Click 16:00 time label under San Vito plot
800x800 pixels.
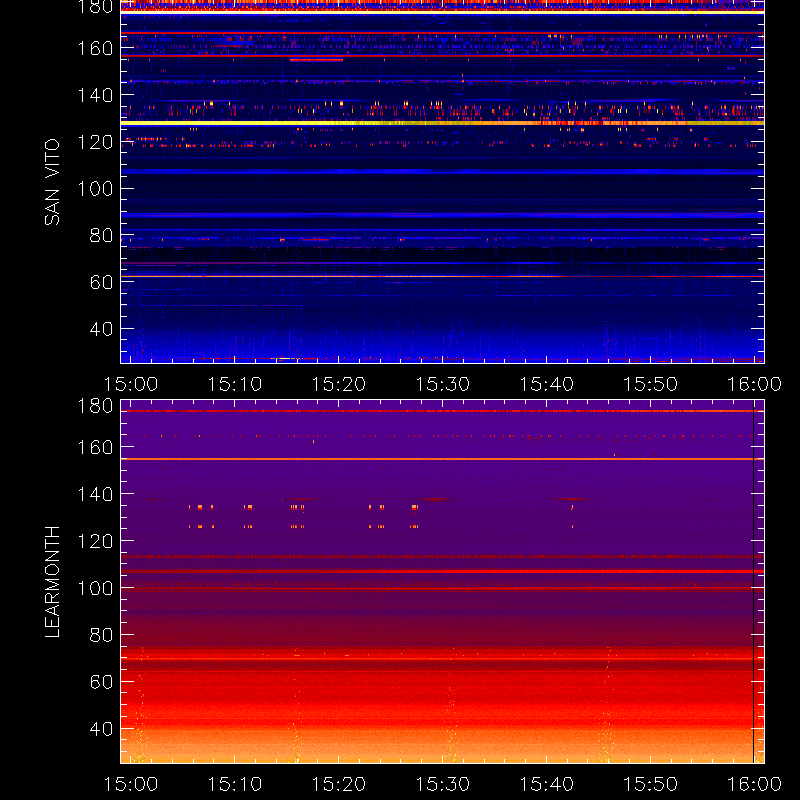pos(754,384)
